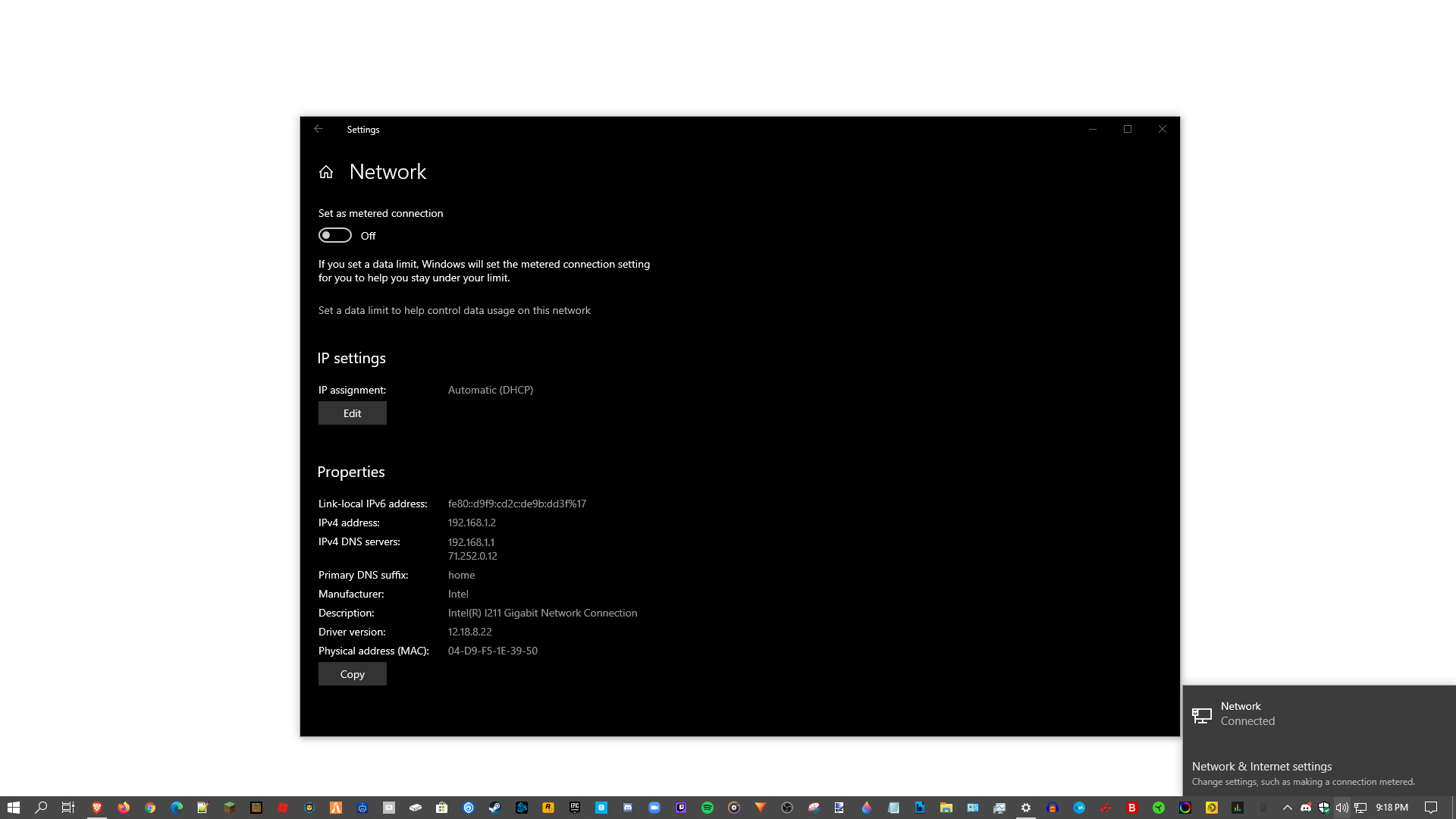Open the data limit settings link

tap(453, 310)
